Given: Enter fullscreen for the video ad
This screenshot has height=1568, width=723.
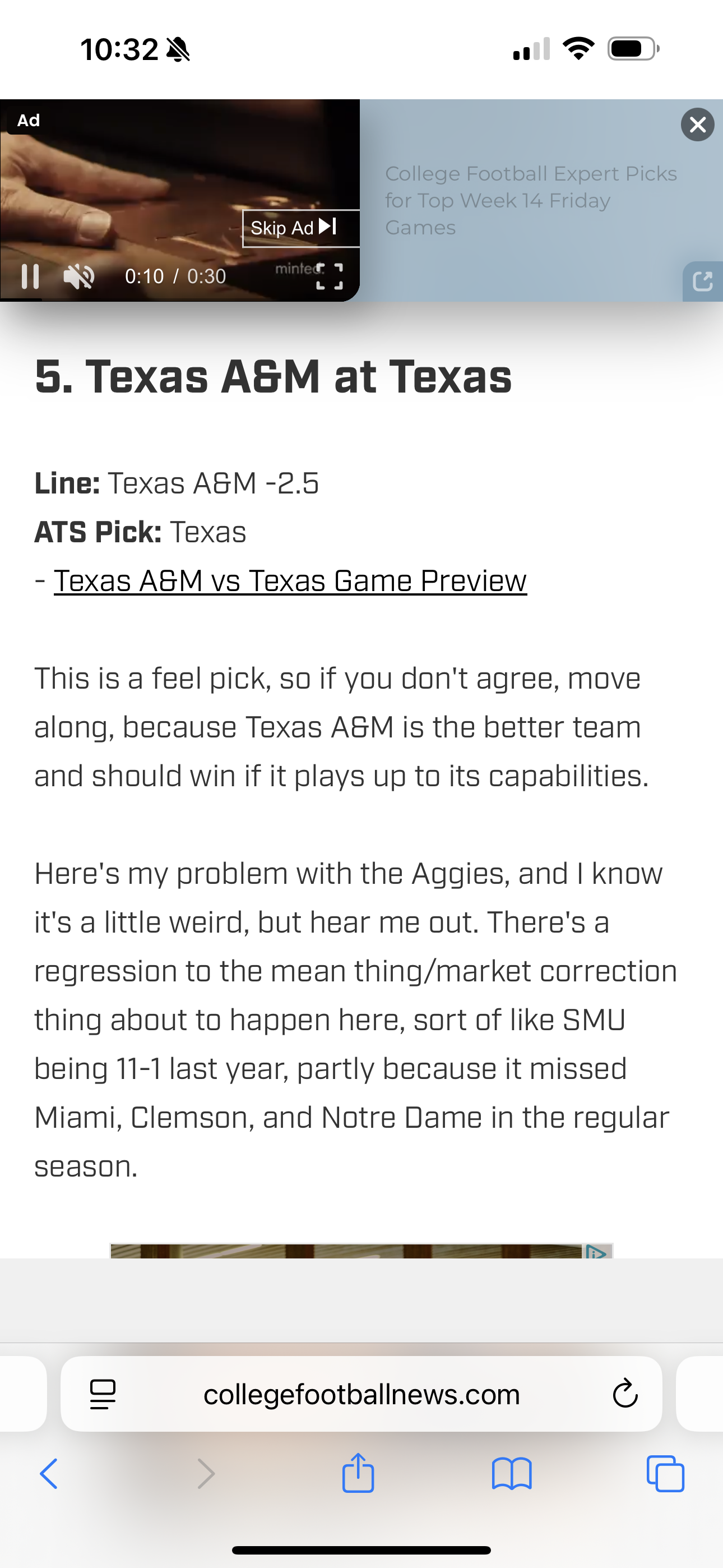Looking at the screenshot, I should point(329,276).
